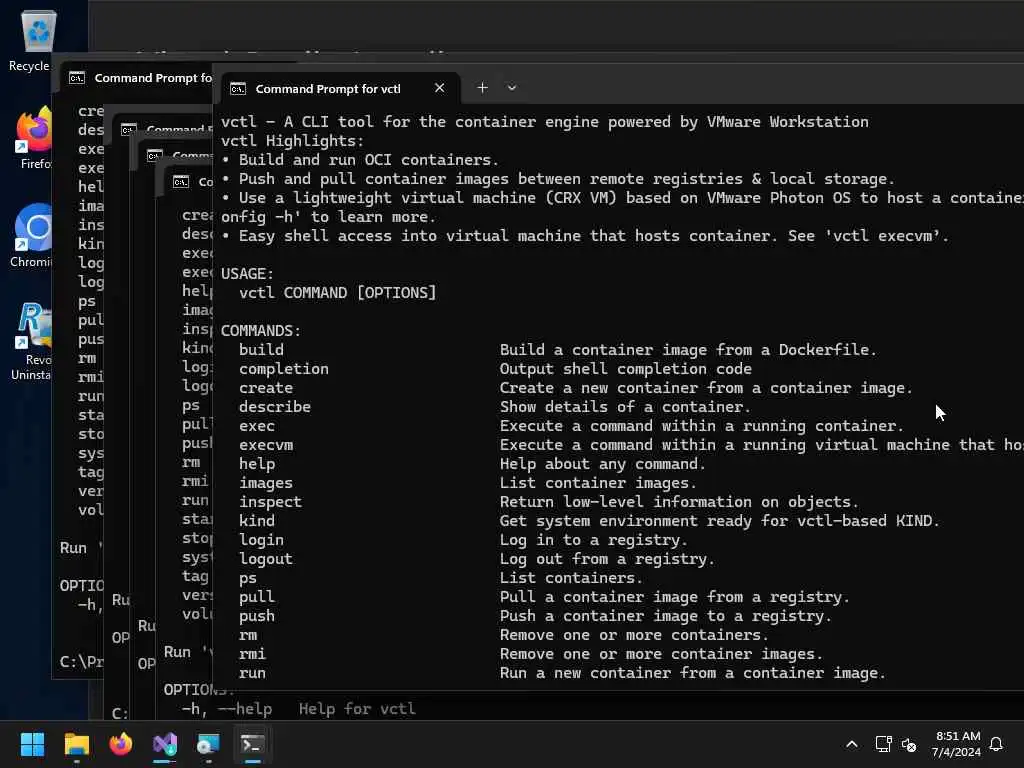Click the 'inspect' command text
This screenshot has height=768, width=1024.
coord(270,502)
